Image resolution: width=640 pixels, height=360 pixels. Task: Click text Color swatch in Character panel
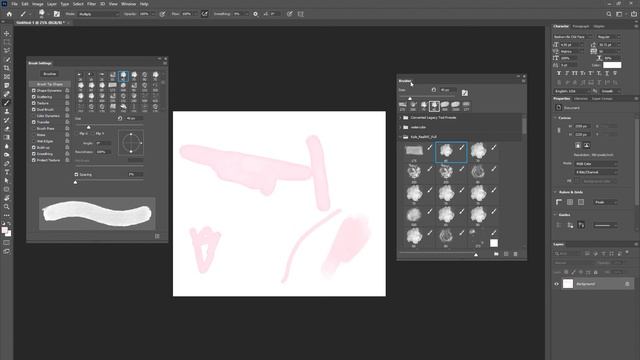pyautogui.click(x=612, y=65)
